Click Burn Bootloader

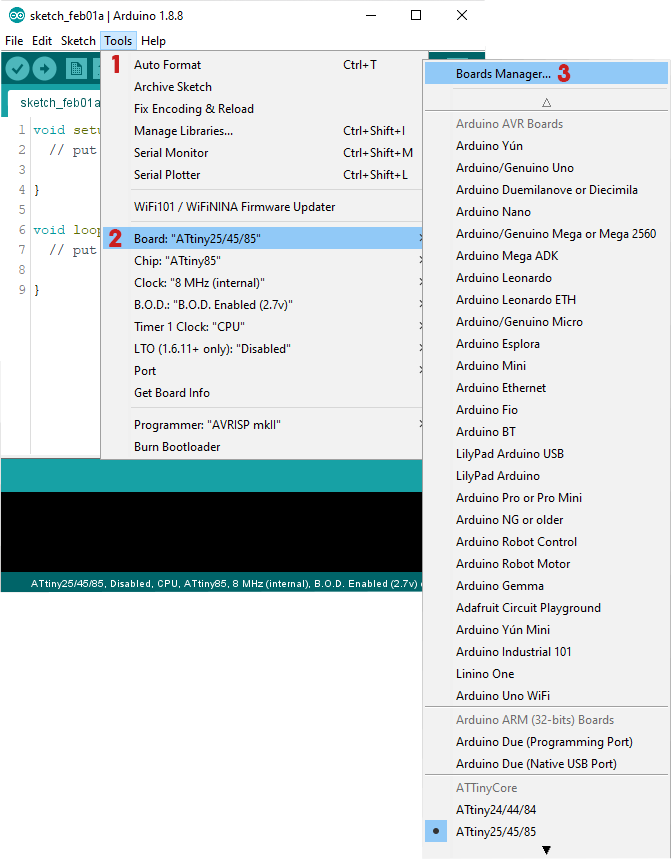click(x=262, y=446)
